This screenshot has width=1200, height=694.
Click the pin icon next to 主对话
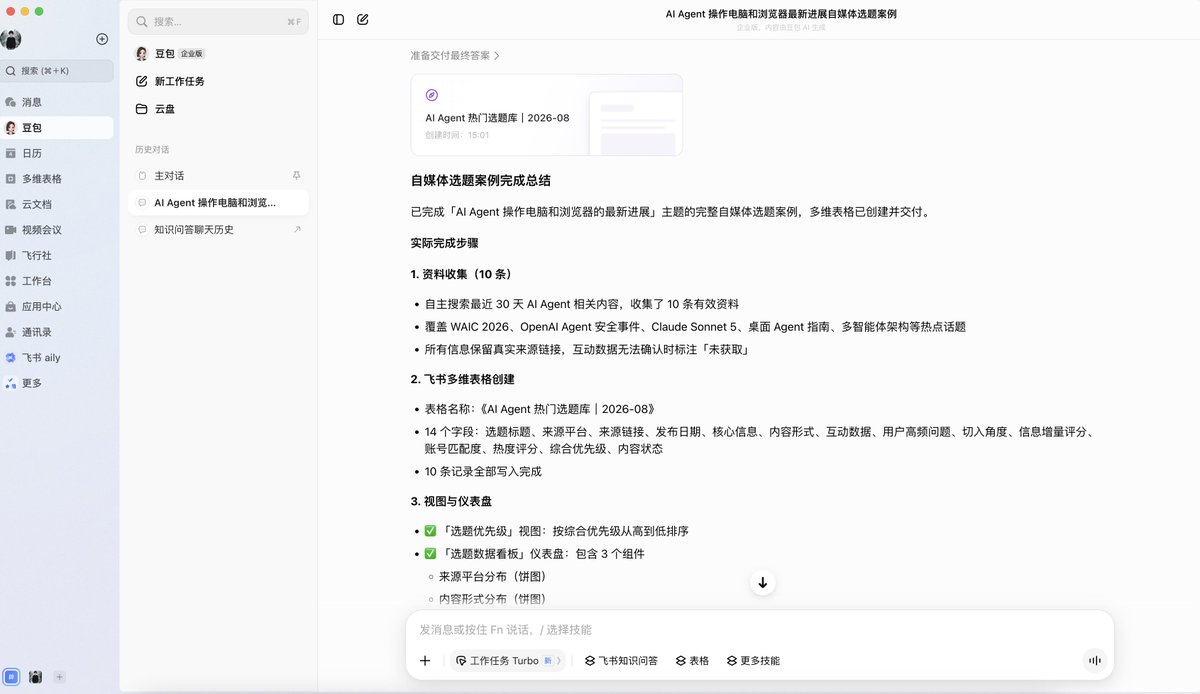pos(295,175)
